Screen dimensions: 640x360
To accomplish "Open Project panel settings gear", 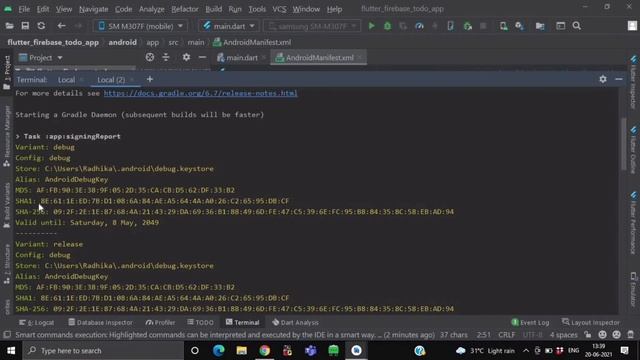I will 186,58.
